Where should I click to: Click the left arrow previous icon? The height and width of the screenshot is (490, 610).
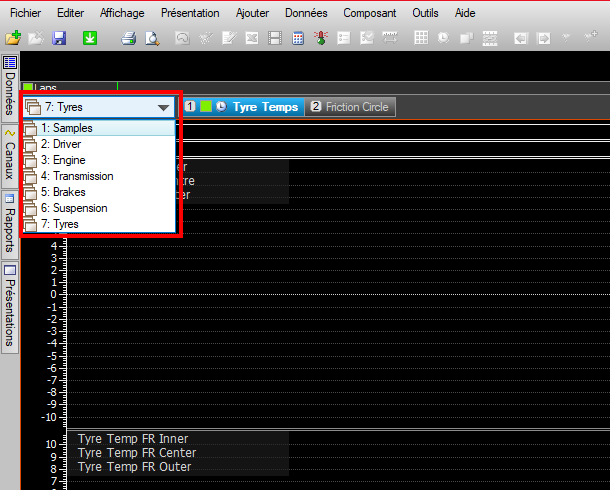(x=521, y=38)
